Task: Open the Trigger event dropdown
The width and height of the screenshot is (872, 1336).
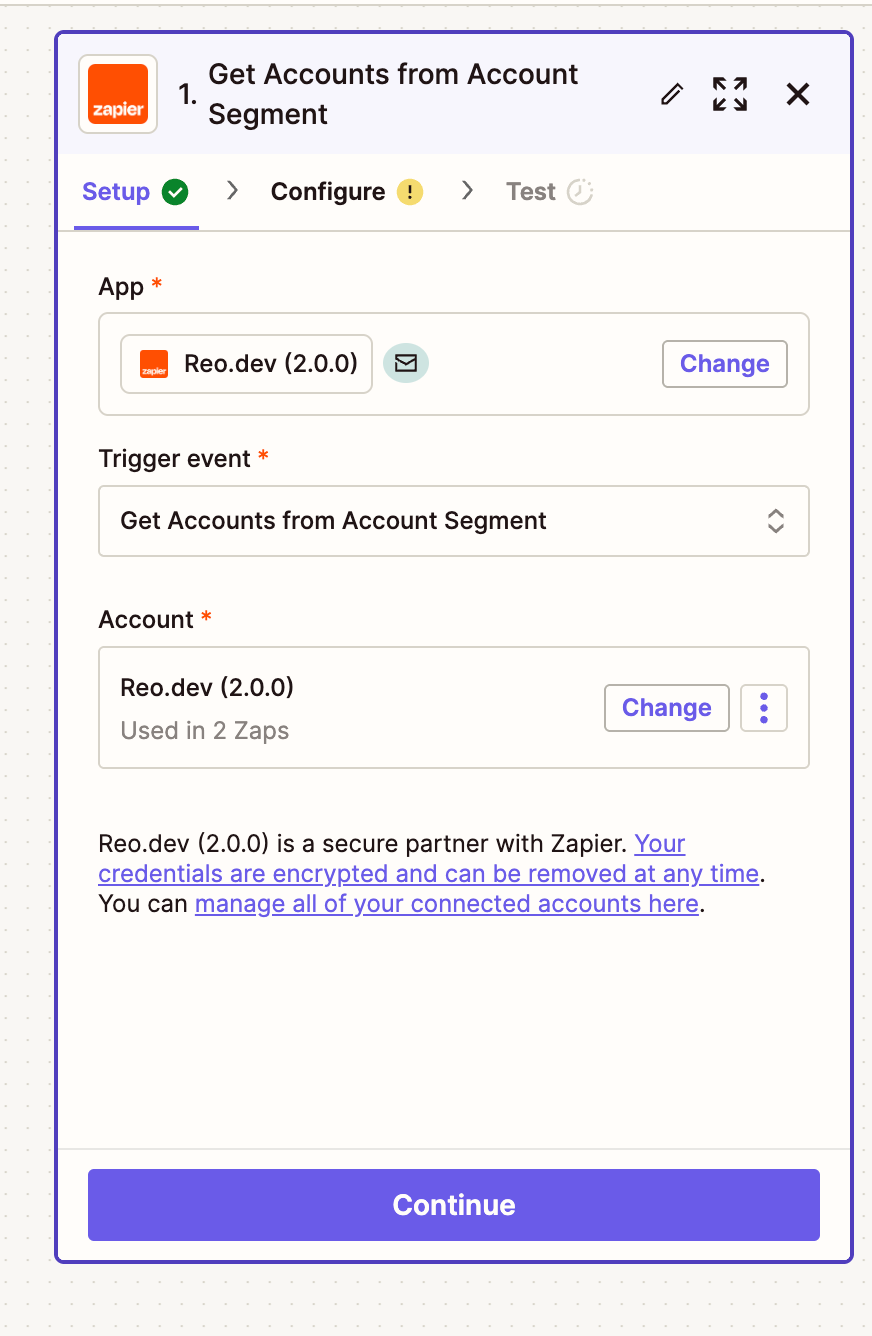Action: (453, 521)
